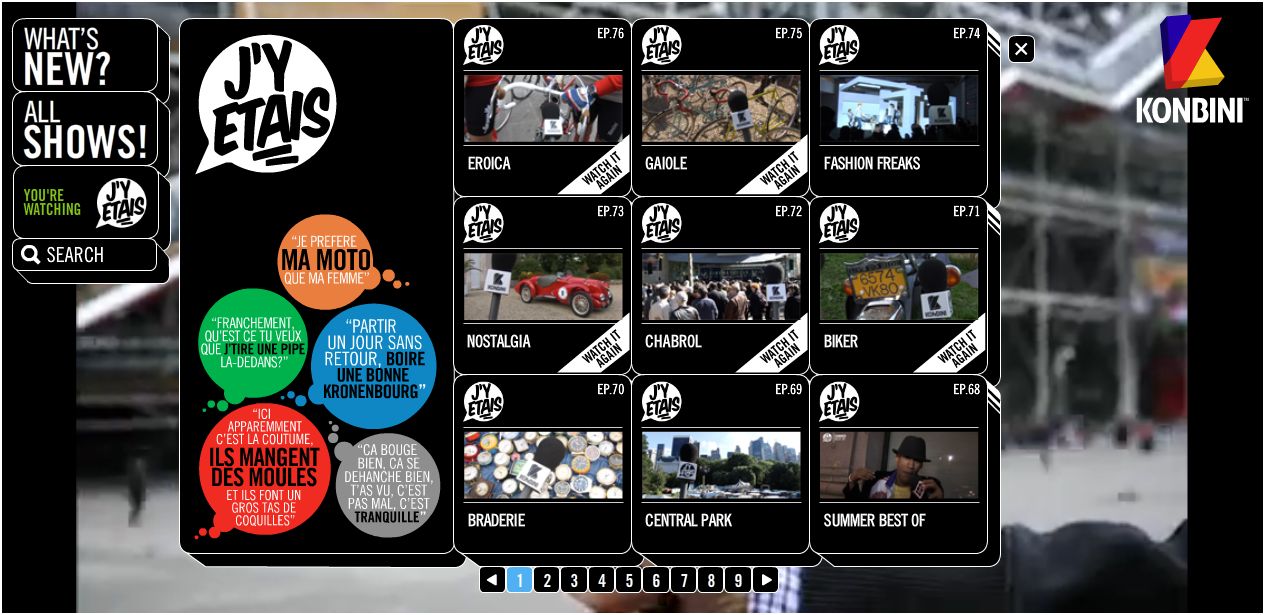Go to the previous page with the left arrow
Viewport: 1265px width, 615px height.
pos(492,580)
